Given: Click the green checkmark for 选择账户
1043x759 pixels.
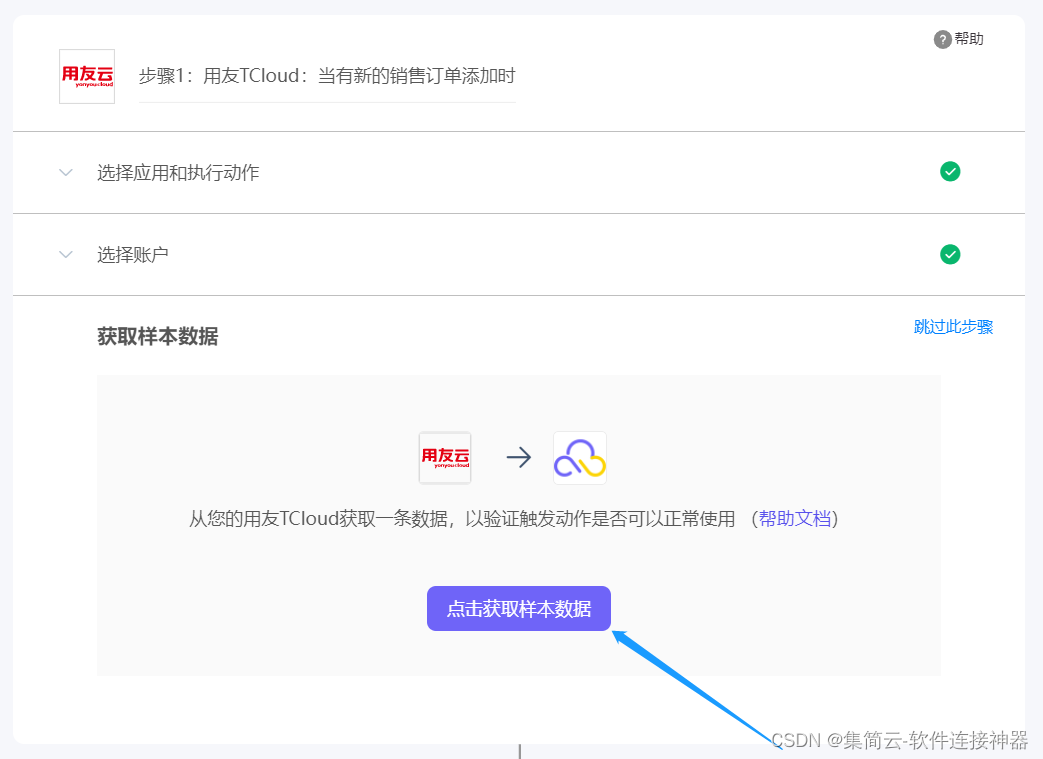Looking at the screenshot, I should (x=950, y=254).
